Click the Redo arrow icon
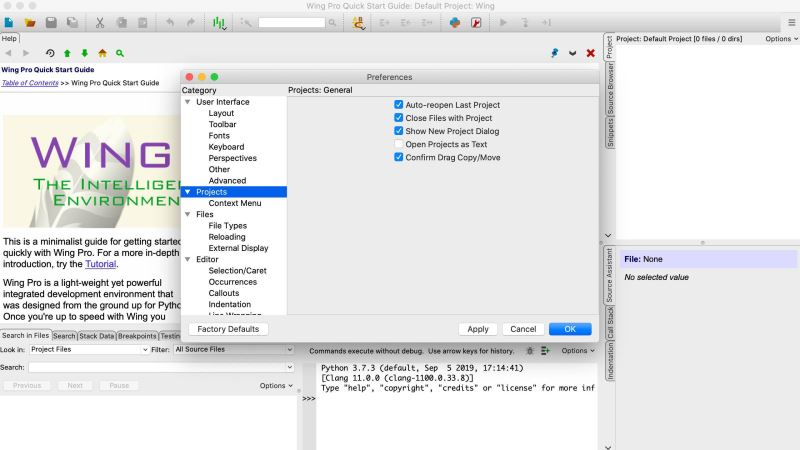Screen dimensions: 800x450 pos(190,22)
